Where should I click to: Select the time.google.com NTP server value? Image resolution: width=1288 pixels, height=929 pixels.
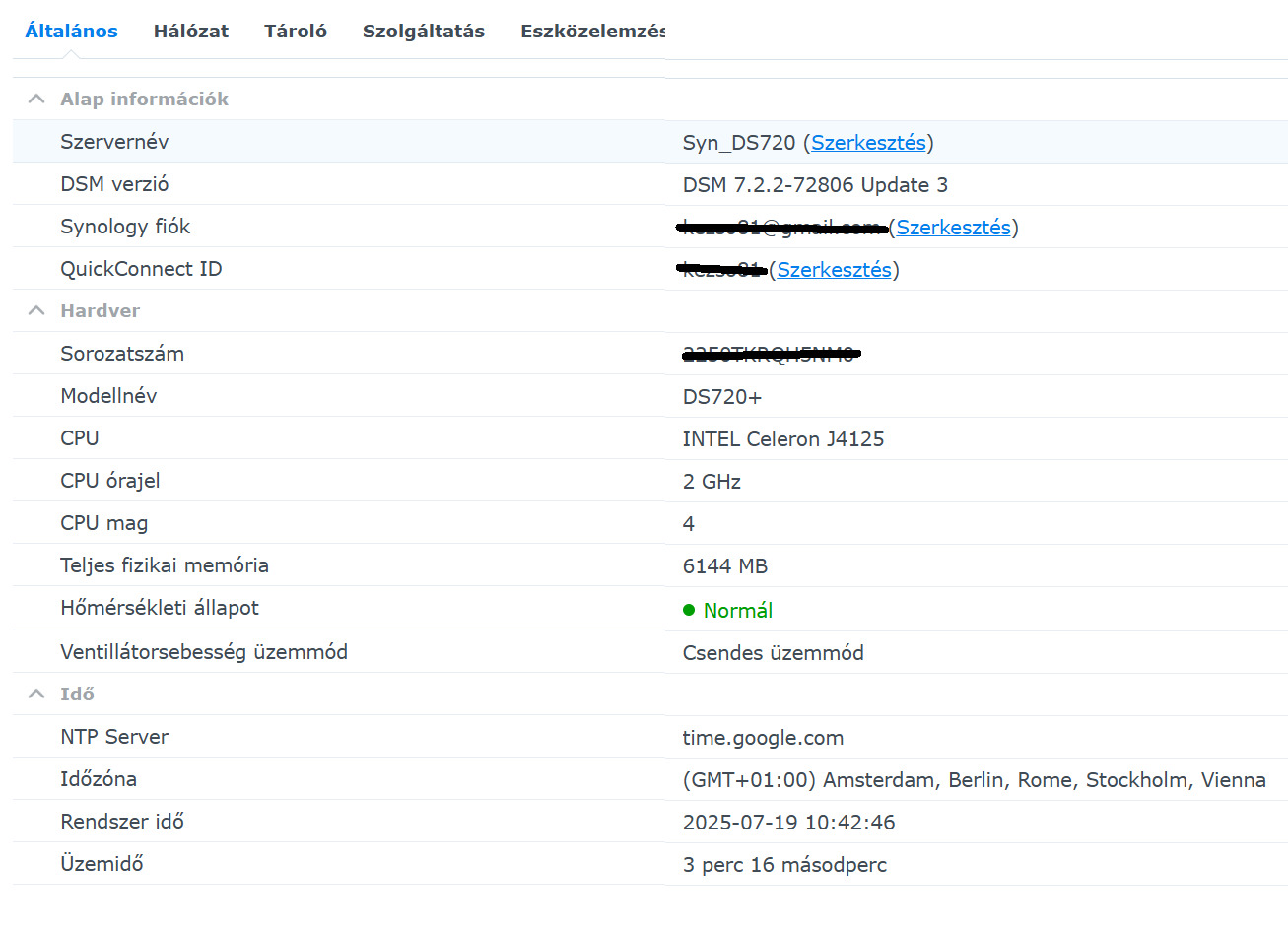763,738
